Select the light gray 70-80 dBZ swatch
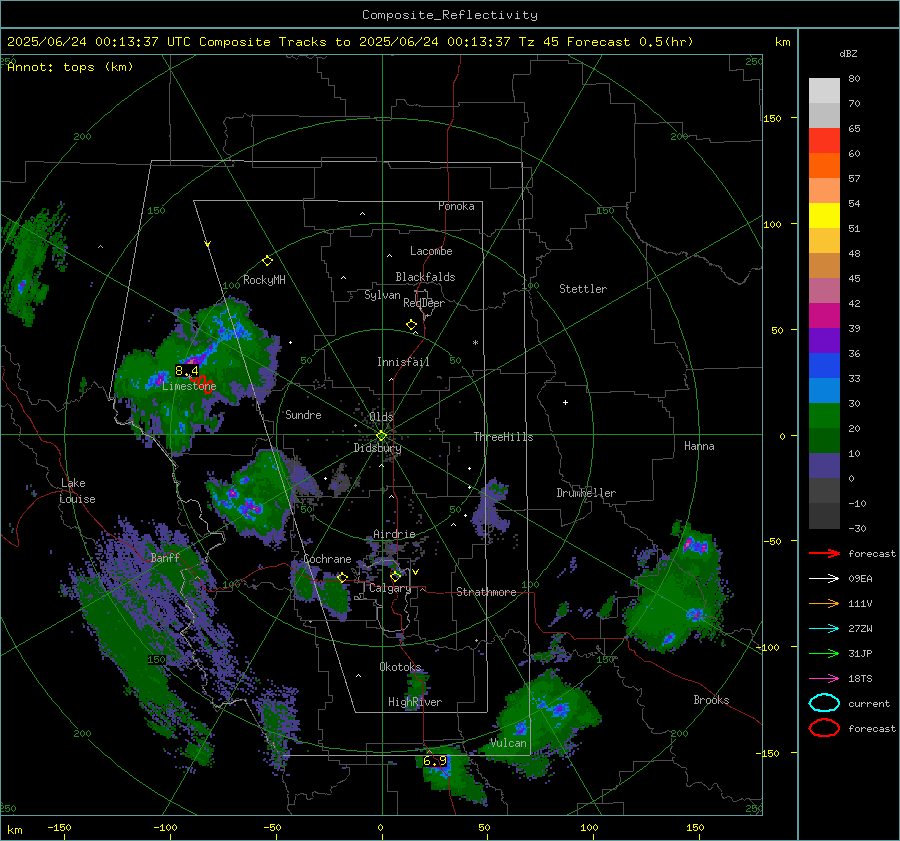Viewport: 900px width, 841px height. tap(824, 91)
